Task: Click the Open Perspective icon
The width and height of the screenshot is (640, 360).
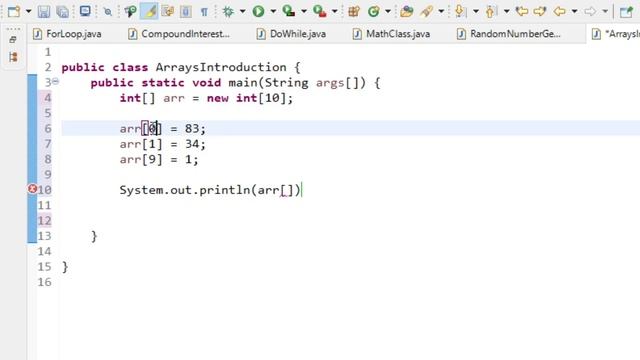Action: (x=626, y=11)
